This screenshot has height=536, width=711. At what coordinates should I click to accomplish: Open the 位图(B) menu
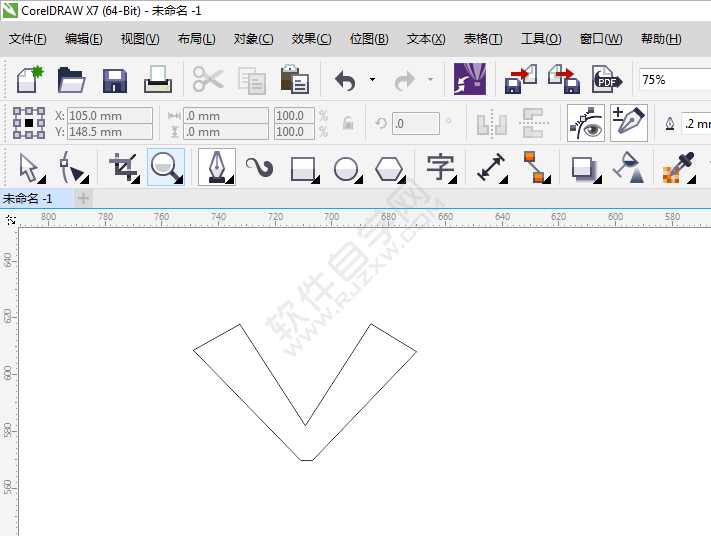(x=369, y=39)
